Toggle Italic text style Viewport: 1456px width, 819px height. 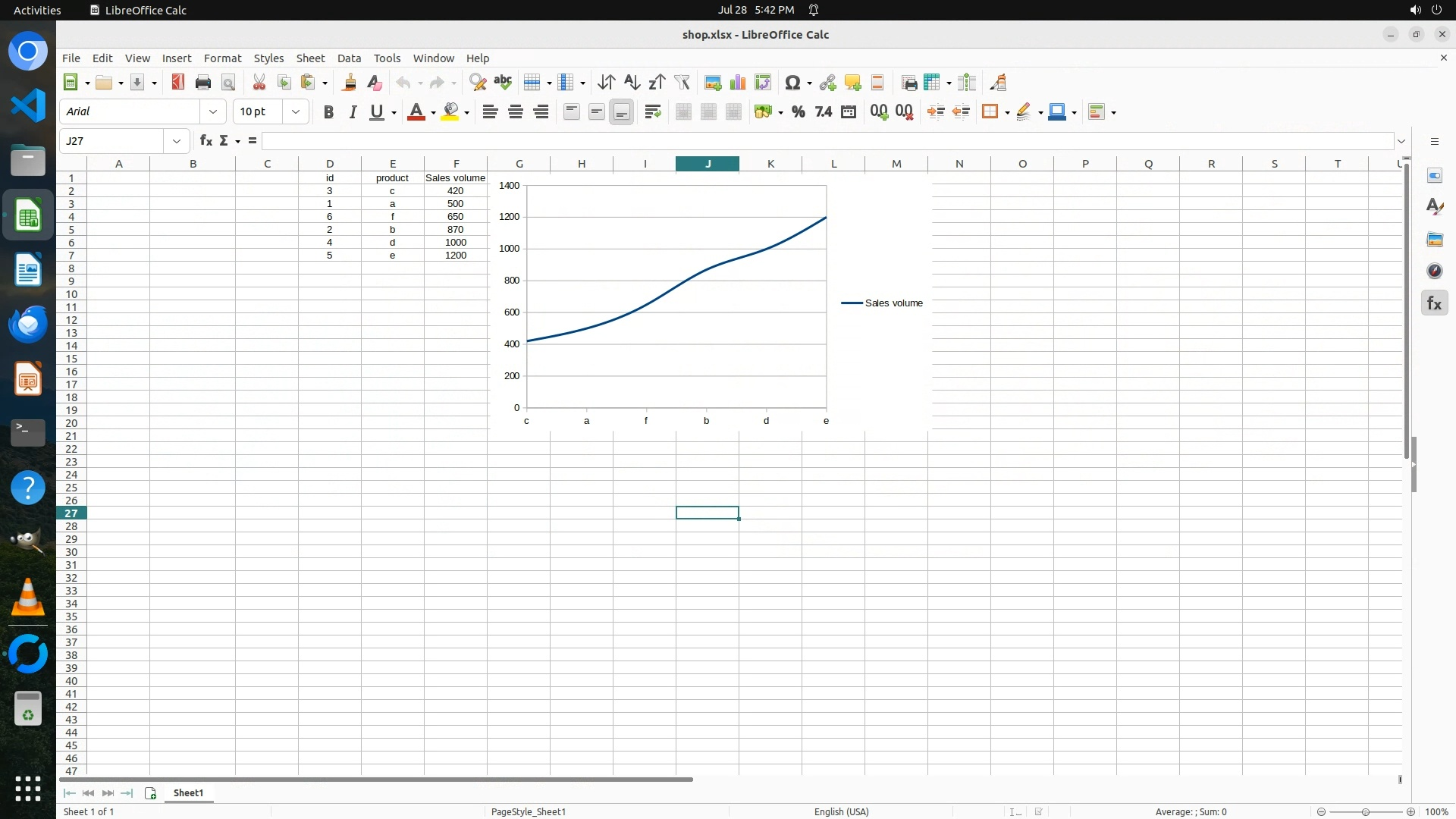pyautogui.click(x=353, y=112)
